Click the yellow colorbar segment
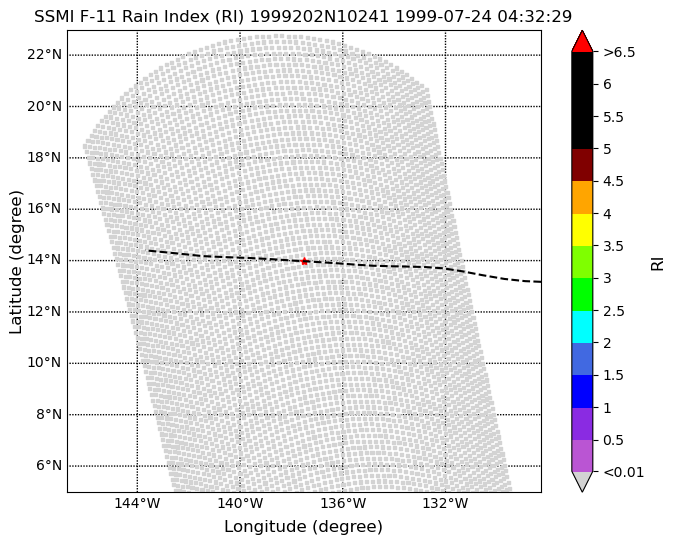The width and height of the screenshot is (675, 545). pos(582,229)
